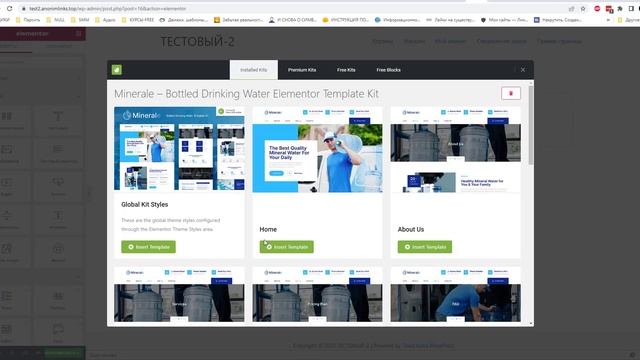Open the About Us template preview thumbnail
Viewport: 640px width, 360px height.
456,149
